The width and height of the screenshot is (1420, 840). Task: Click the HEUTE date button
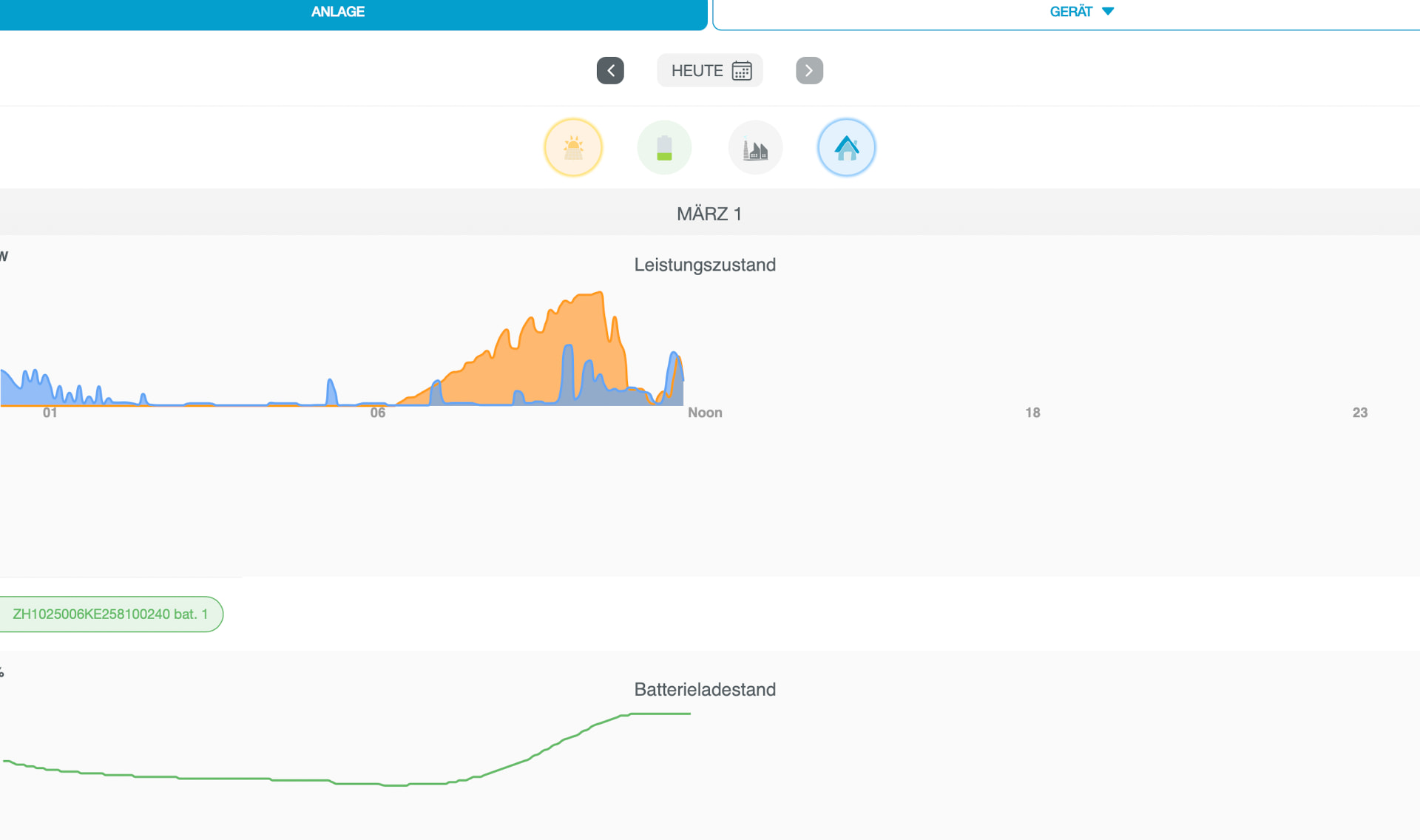(x=697, y=71)
